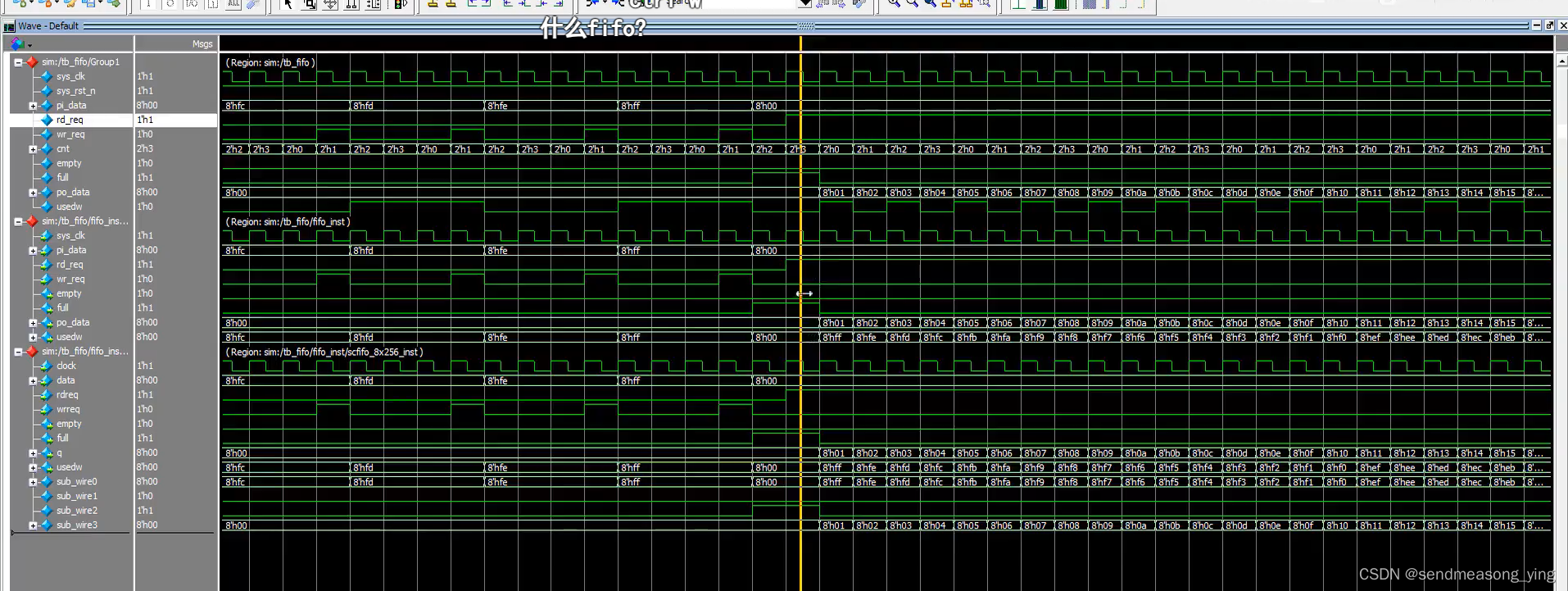Image resolution: width=1568 pixels, height=591 pixels.
Task: Select the arrow pointer select mode tool
Action: pos(288,4)
